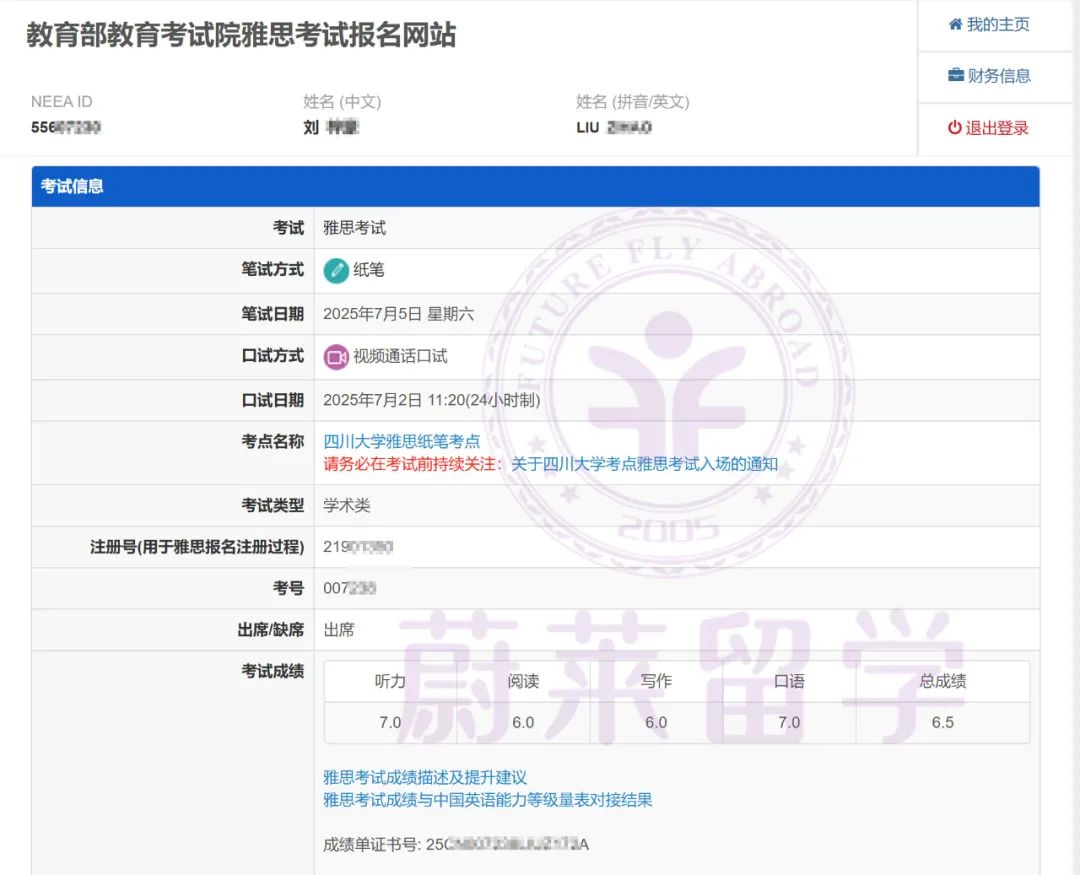Click the 阅读 score 6.0 cell
Screen dimensions: 1080x875
click(523, 723)
